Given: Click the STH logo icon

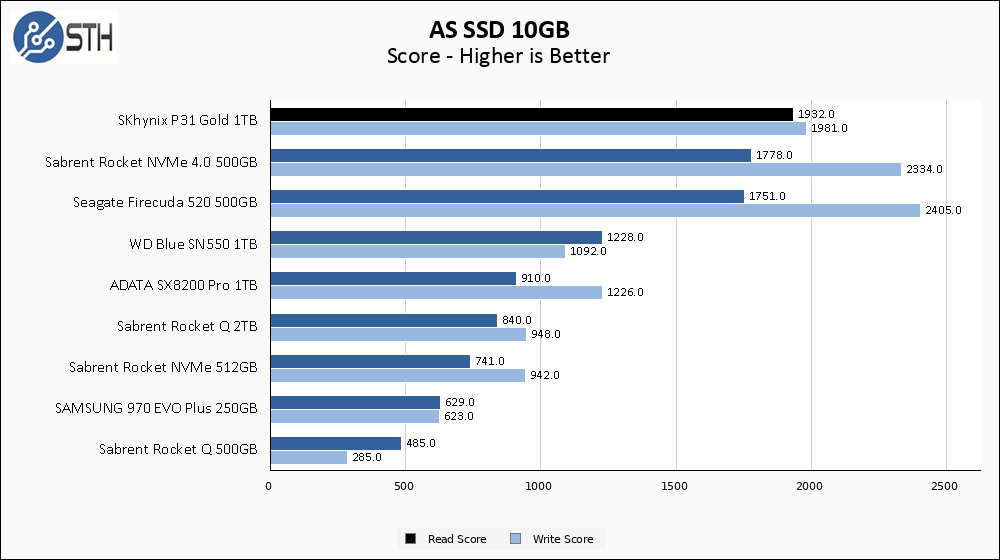Looking at the screenshot, I should (64, 37).
